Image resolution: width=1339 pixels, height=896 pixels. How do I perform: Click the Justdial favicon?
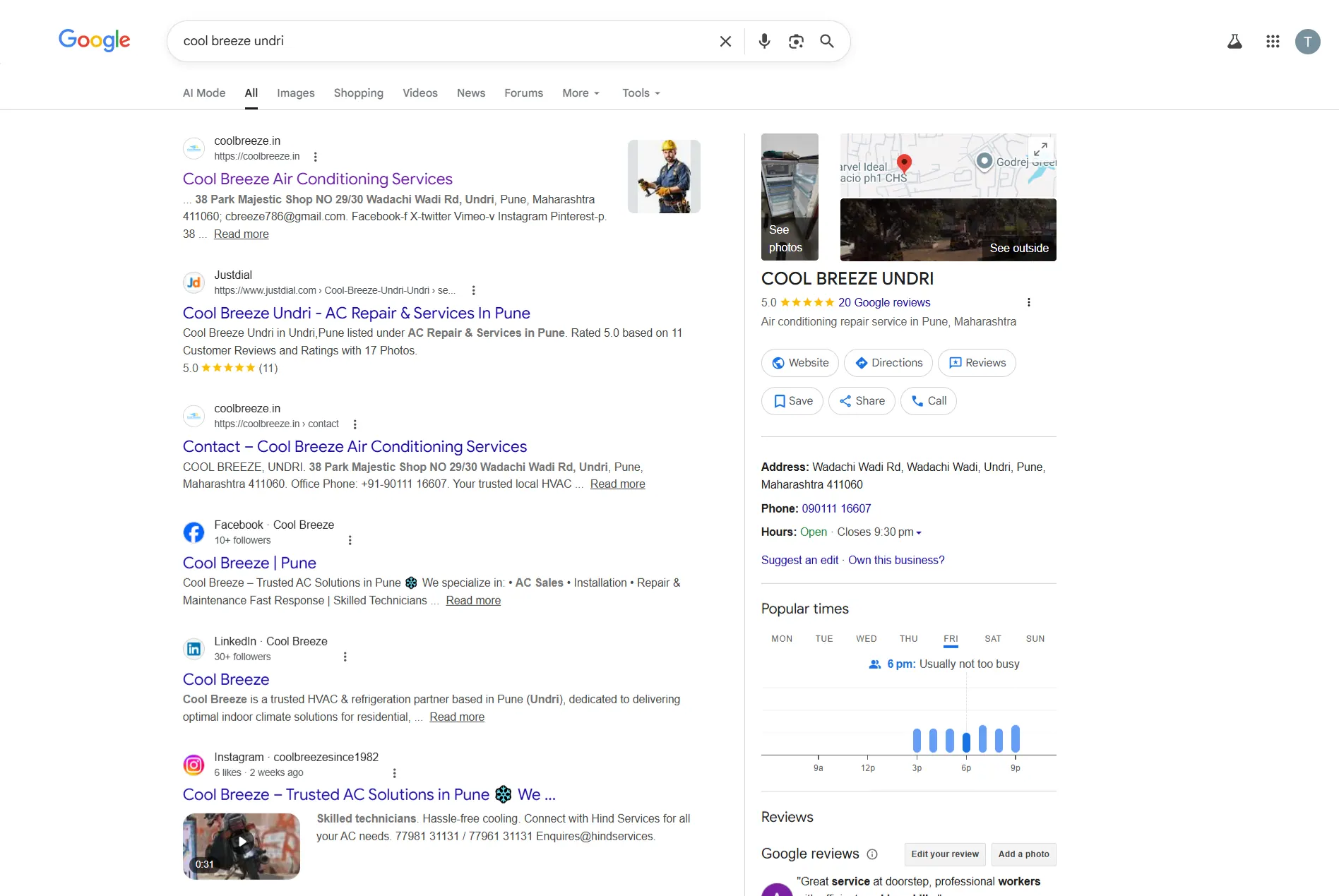coord(194,282)
